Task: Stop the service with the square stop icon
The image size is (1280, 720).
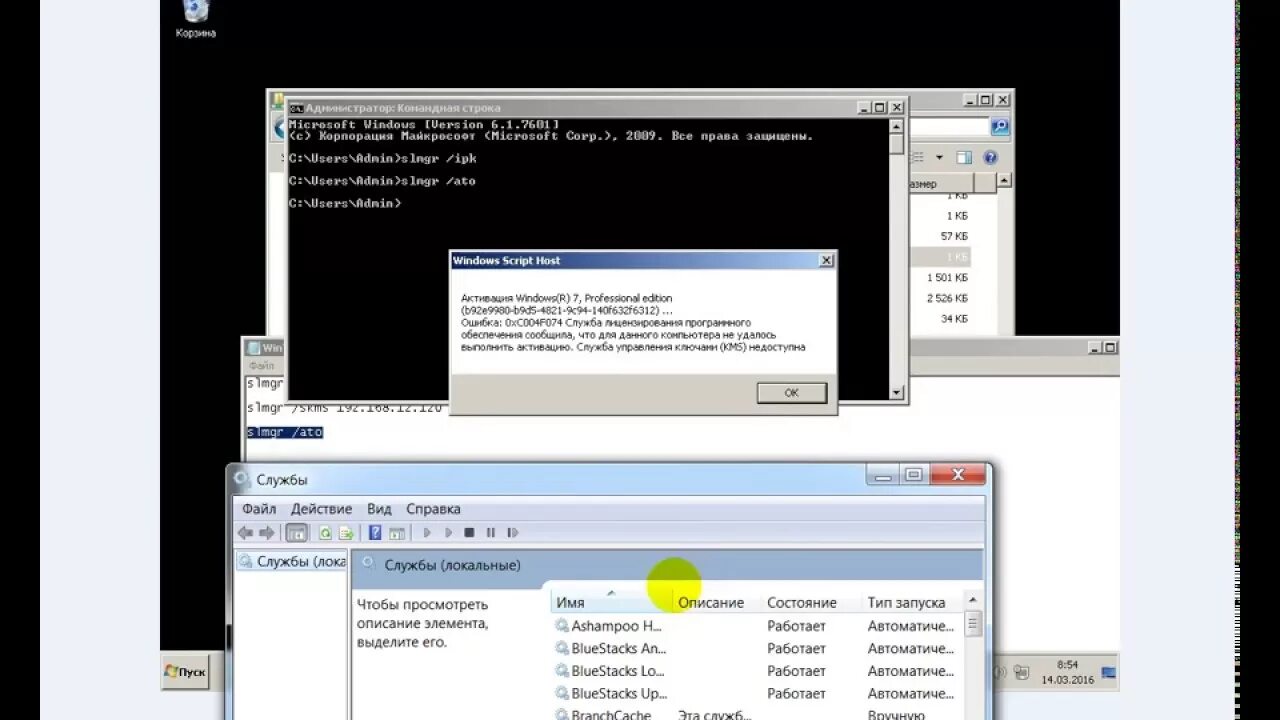Action: tap(469, 533)
